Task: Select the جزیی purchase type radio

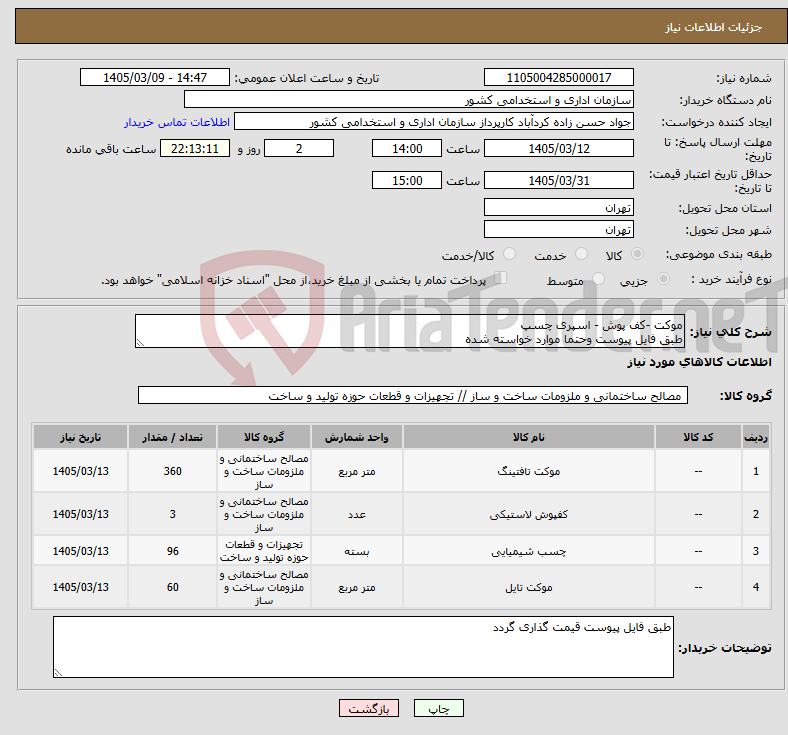Action: [x=663, y=278]
